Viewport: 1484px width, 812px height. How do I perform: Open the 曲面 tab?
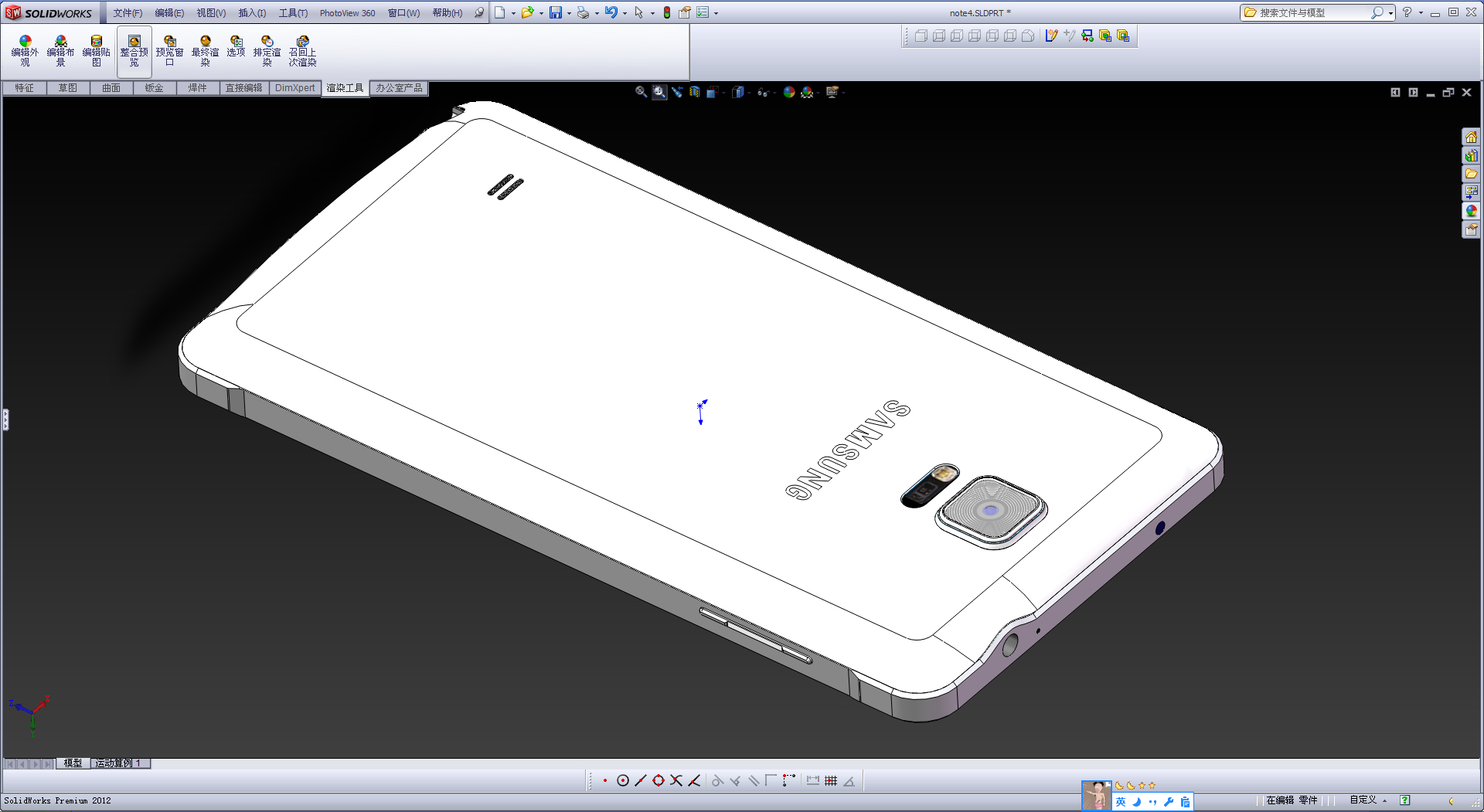[x=111, y=88]
